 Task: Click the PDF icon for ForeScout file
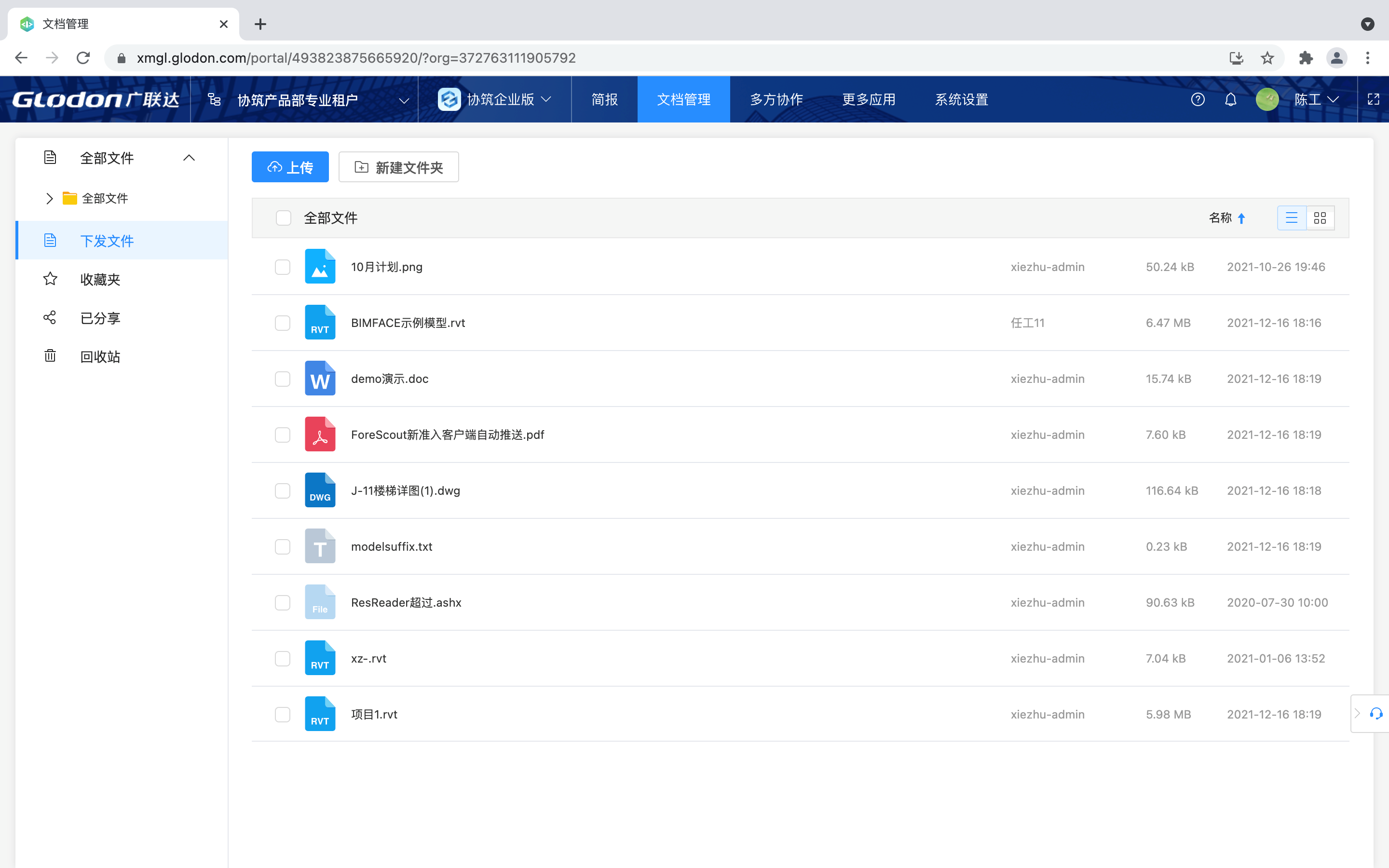point(320,434)
